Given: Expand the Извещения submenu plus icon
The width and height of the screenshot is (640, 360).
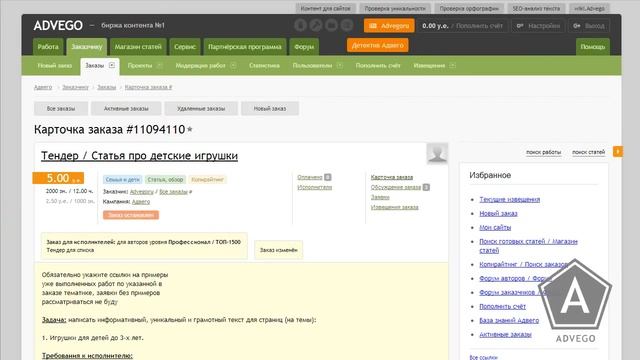Looking at the screenshot, I should (452, 65).
